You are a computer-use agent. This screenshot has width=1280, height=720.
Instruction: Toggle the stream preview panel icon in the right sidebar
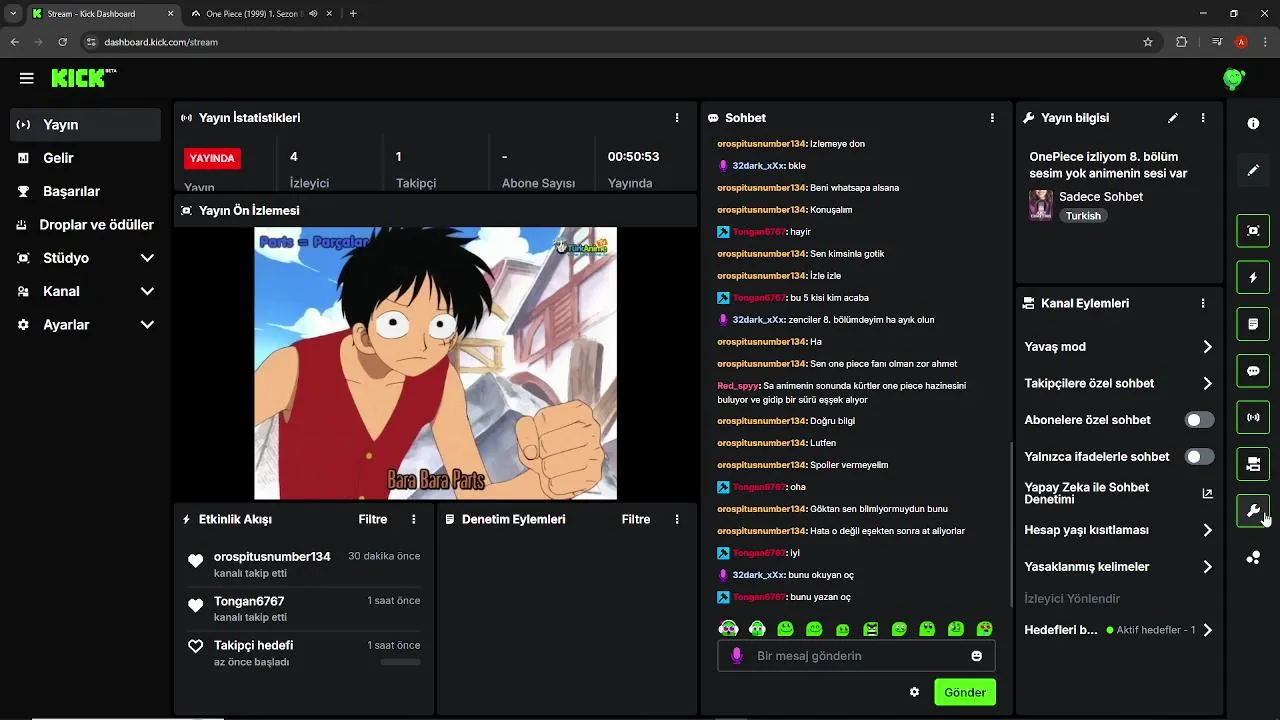(x=1253, y=231)
